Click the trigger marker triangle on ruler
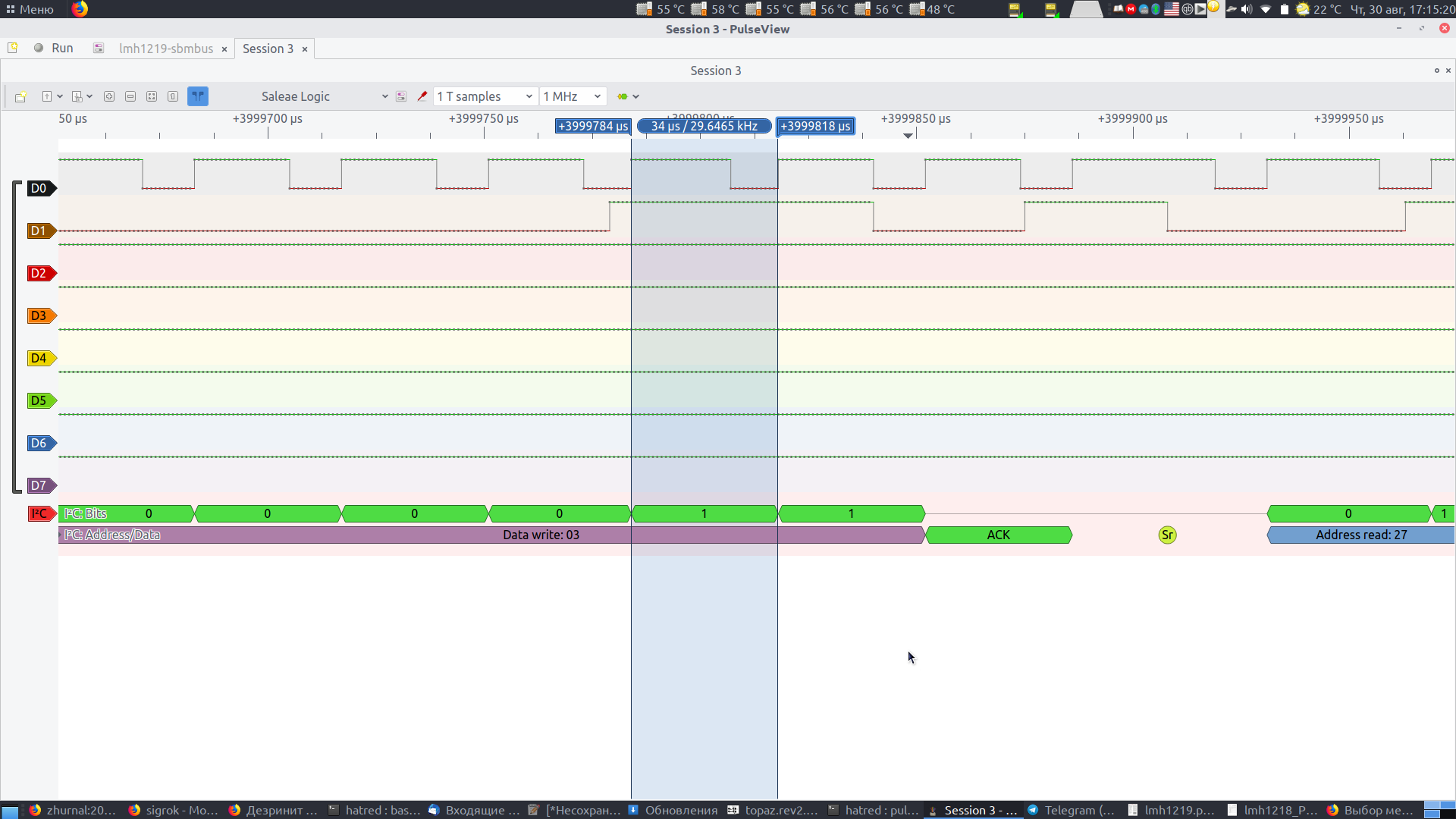Viewport: 1456px width, 819px height. point(908,136)
